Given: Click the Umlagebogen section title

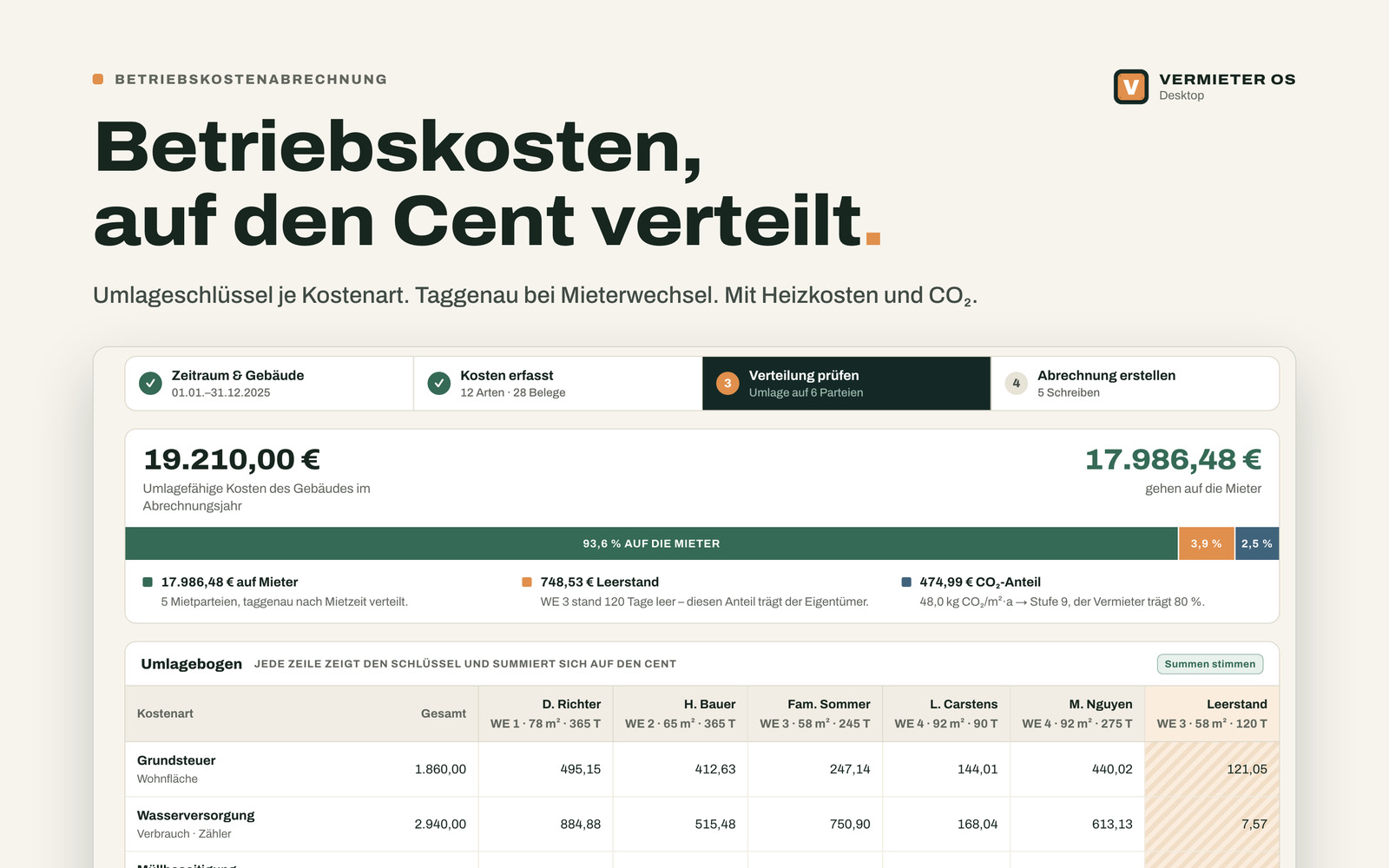Looking at the screenshot, I should pyautogui.click(x=192, y=664).
